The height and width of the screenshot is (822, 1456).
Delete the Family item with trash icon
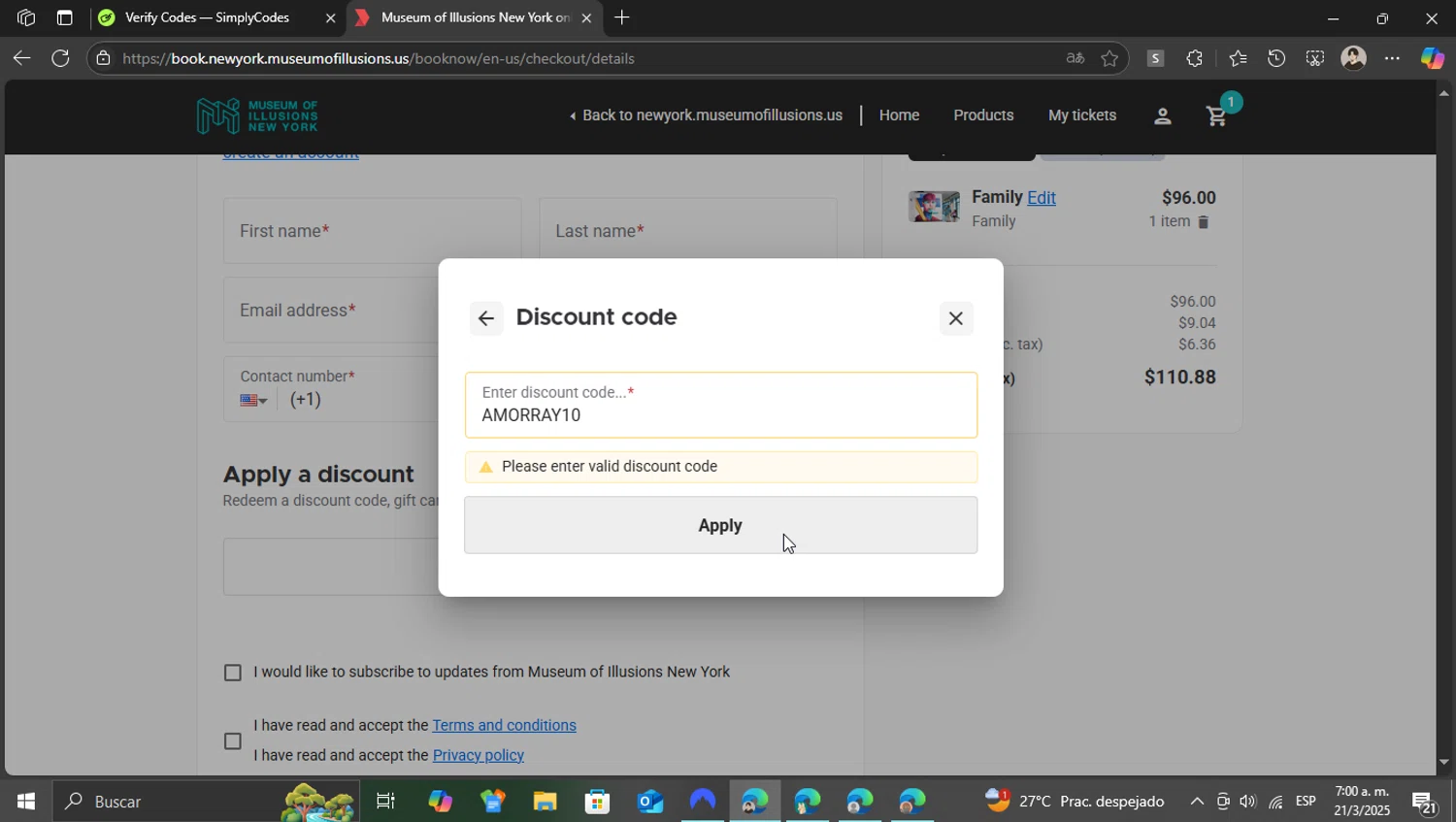tap(1204, 222)
